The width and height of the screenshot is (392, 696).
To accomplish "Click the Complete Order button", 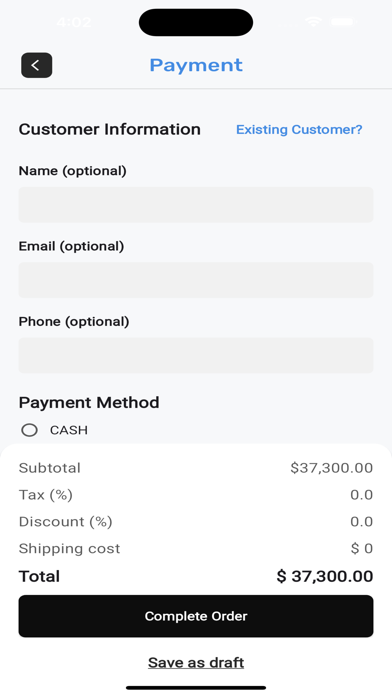I will click(196, 616).
